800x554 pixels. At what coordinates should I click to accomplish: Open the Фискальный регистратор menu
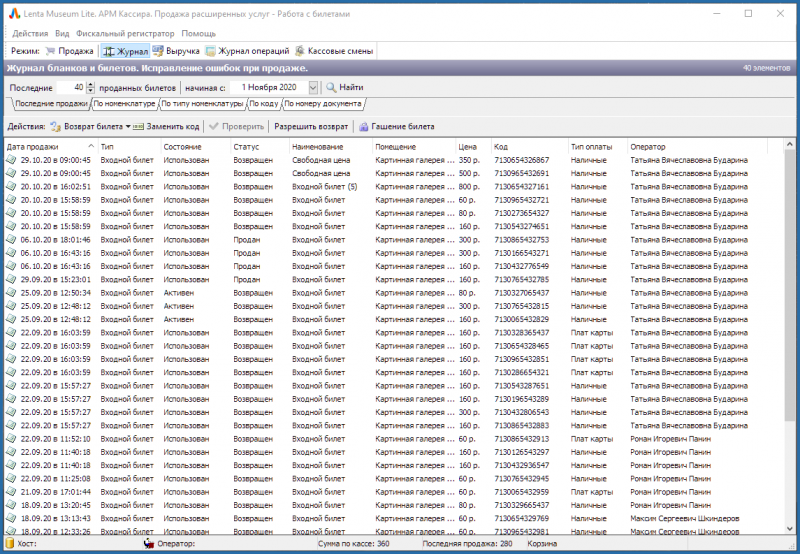click(125, 33)
